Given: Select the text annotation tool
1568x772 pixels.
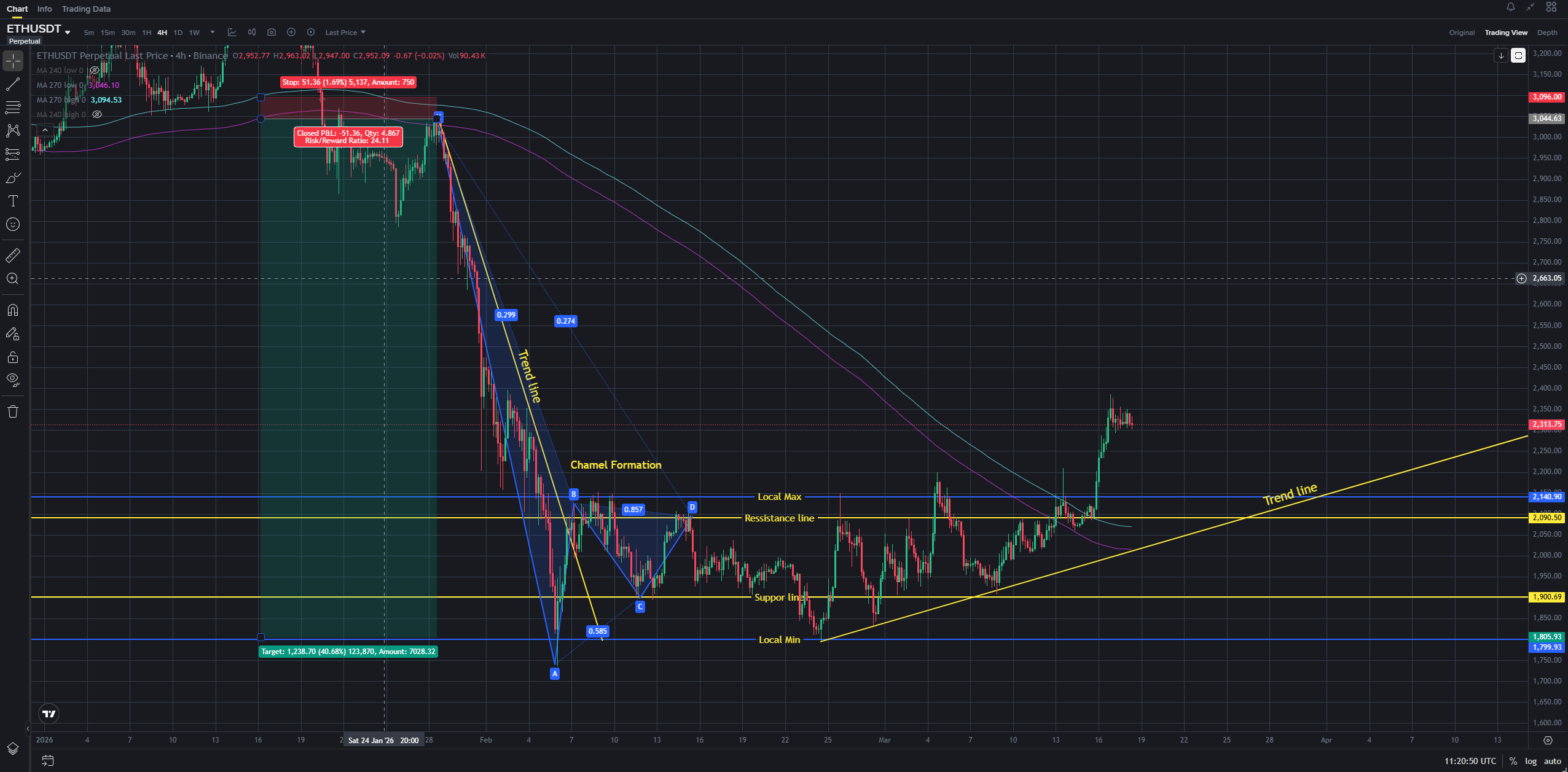Looking at the screenshot, I should pos(13,201).
